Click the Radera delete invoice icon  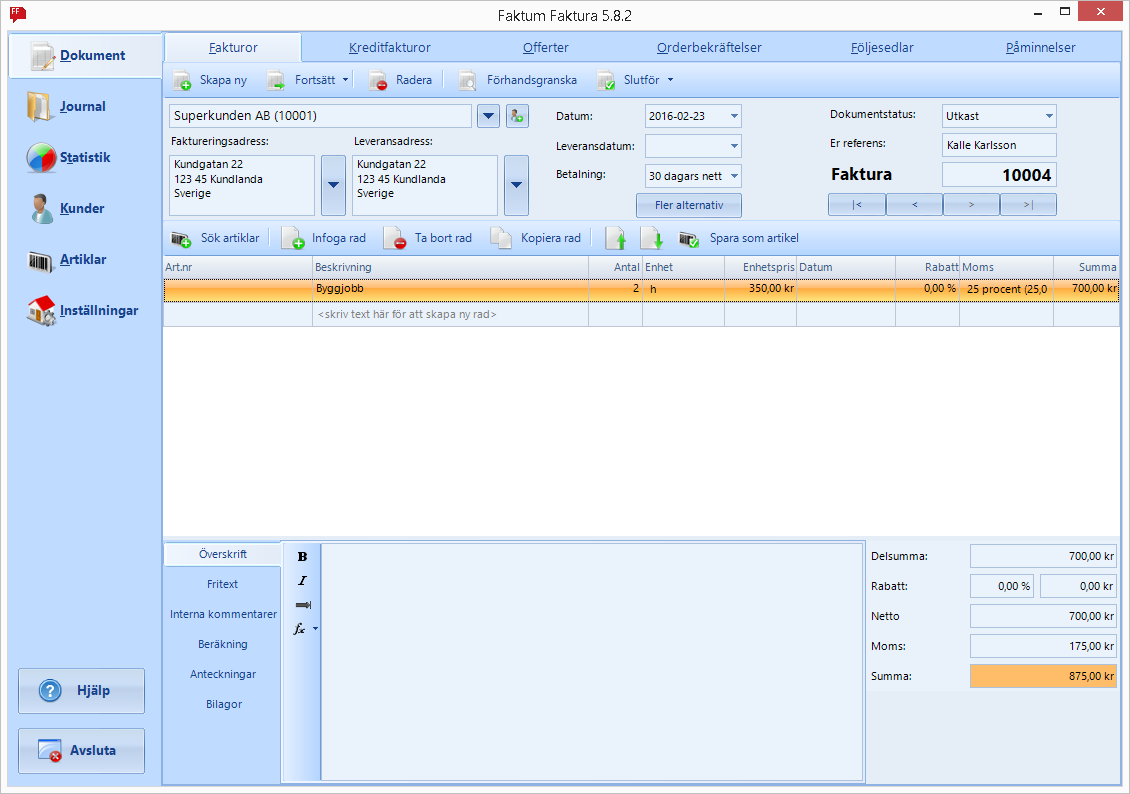pyautogui.click(x=378, y=81)
